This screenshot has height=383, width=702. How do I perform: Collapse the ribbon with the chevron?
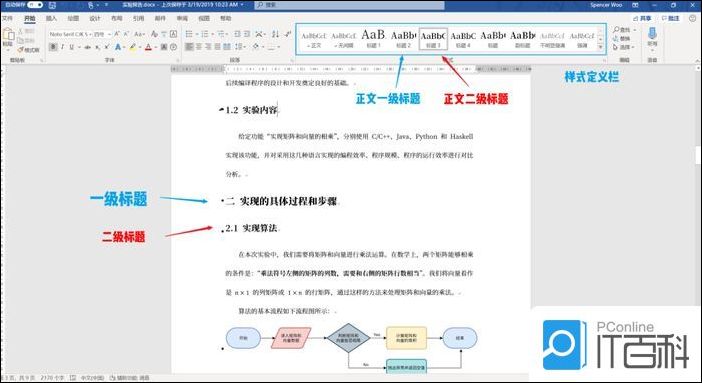698,60
